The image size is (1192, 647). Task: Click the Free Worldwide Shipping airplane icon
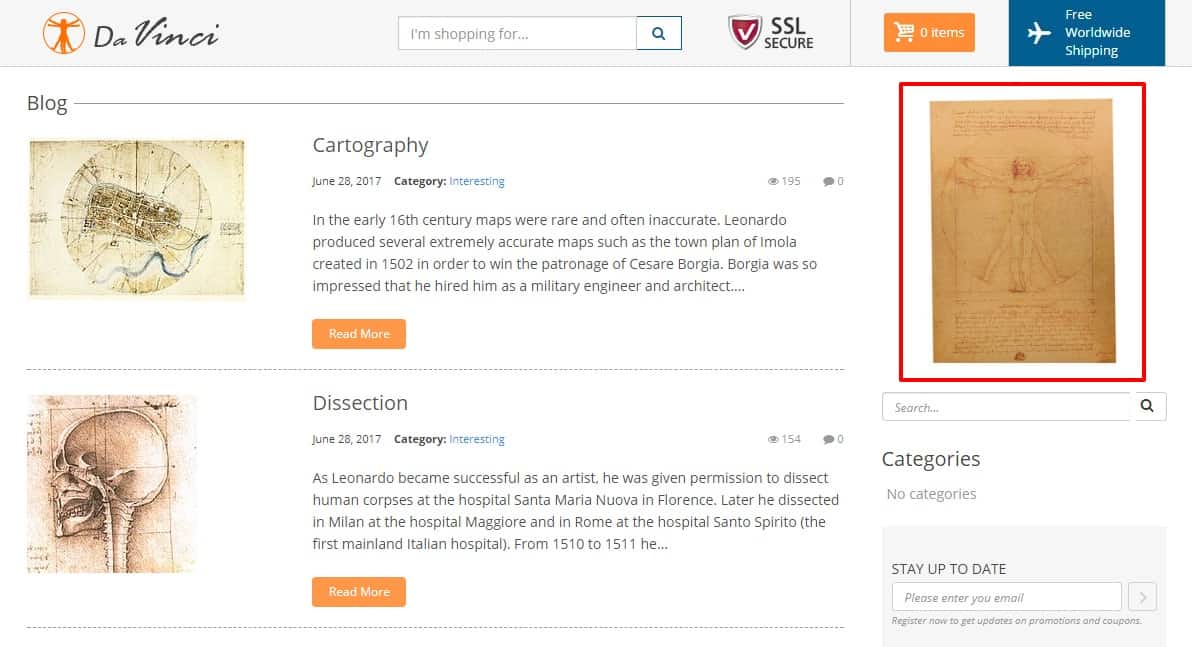[x=1040, y=33]
